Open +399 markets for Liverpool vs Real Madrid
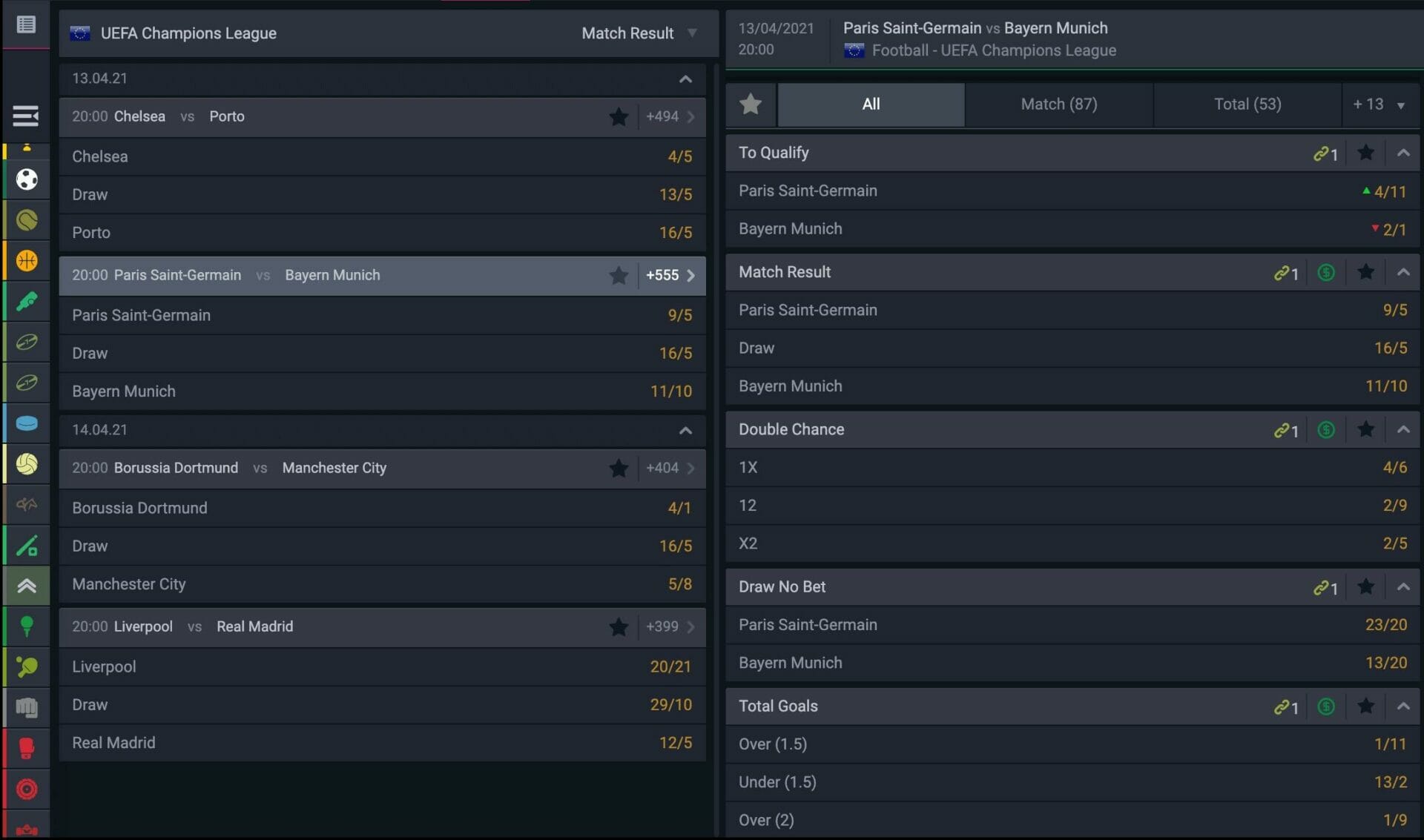This screenshot has height=840, width=1424. (670, 626)
